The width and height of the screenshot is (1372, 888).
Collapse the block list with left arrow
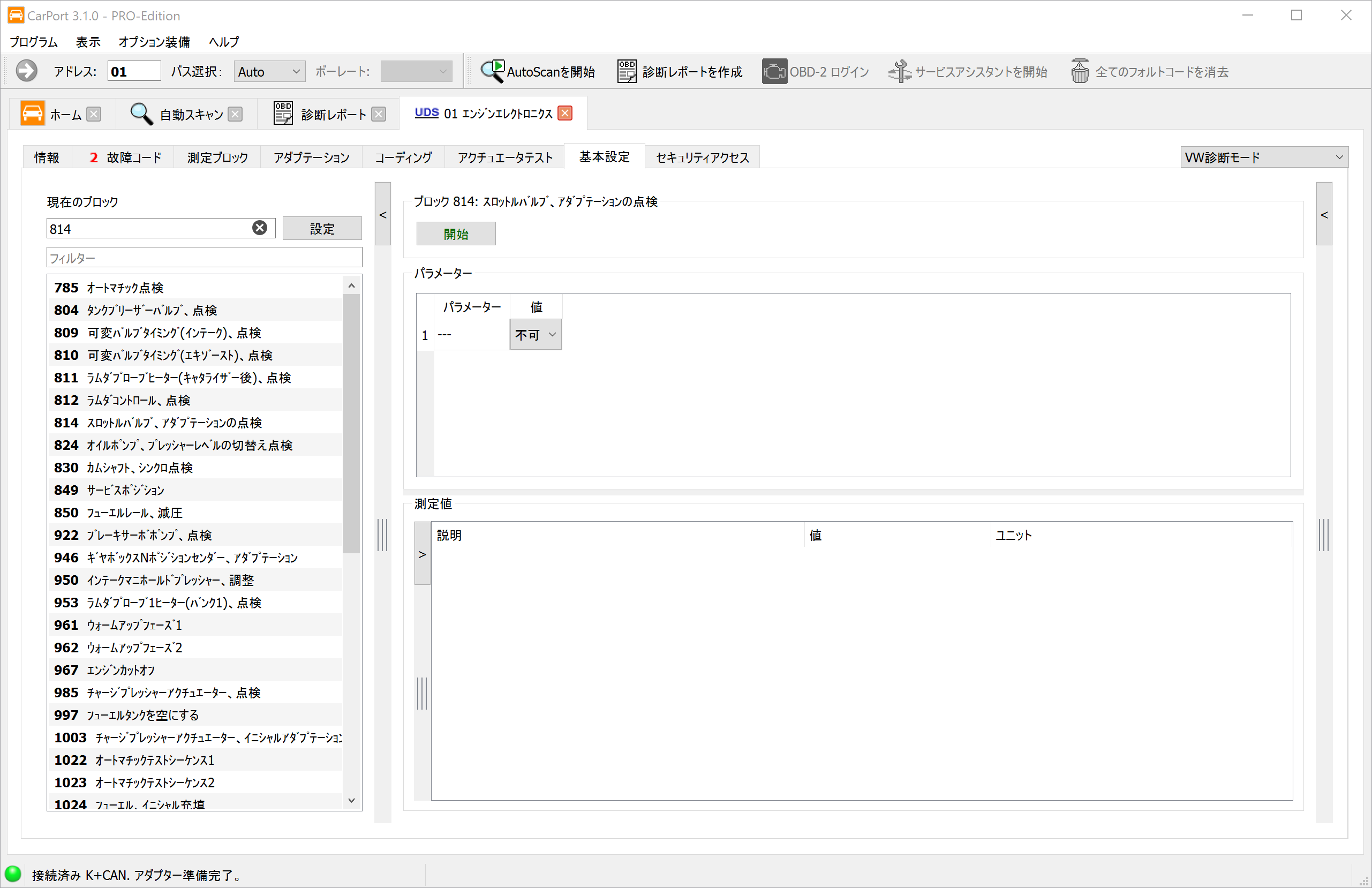coord(382,215)
